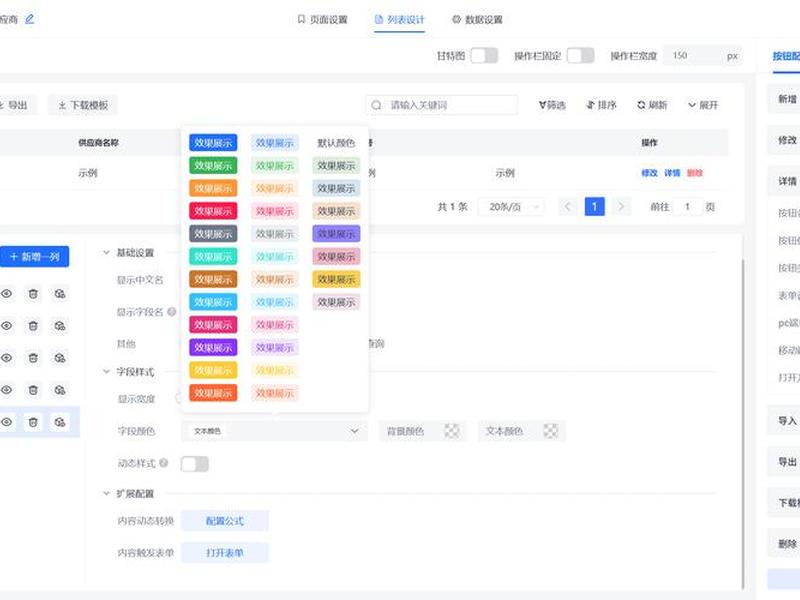Click the 导出 export icon button in list toolbar
Screen dimensions: 800x600
15,105
